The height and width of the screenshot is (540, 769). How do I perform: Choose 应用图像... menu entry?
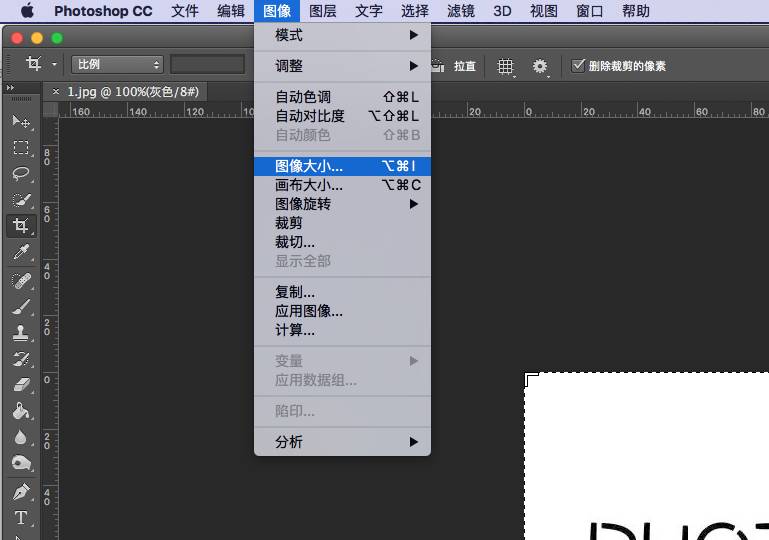click(342, 311)
